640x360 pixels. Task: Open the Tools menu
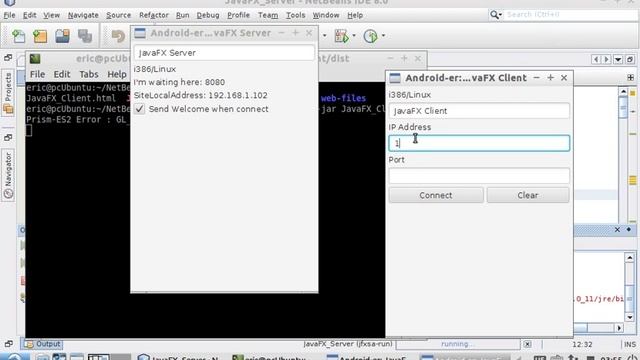pos(295,15)
